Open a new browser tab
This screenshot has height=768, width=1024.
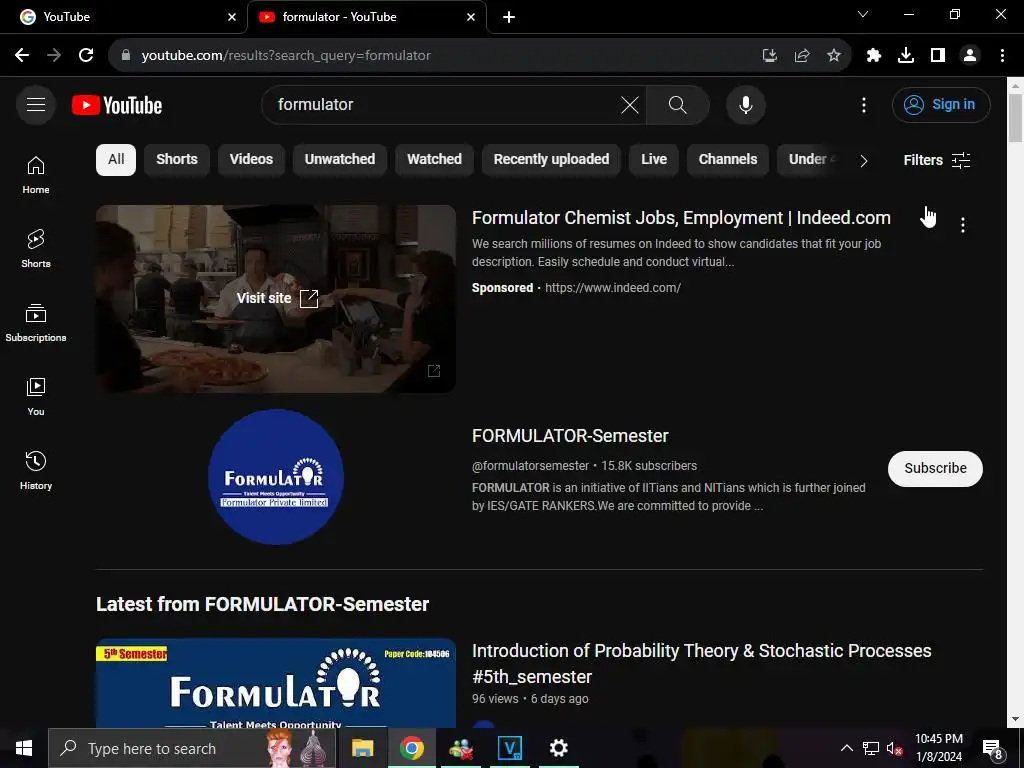tap(509, 17)
